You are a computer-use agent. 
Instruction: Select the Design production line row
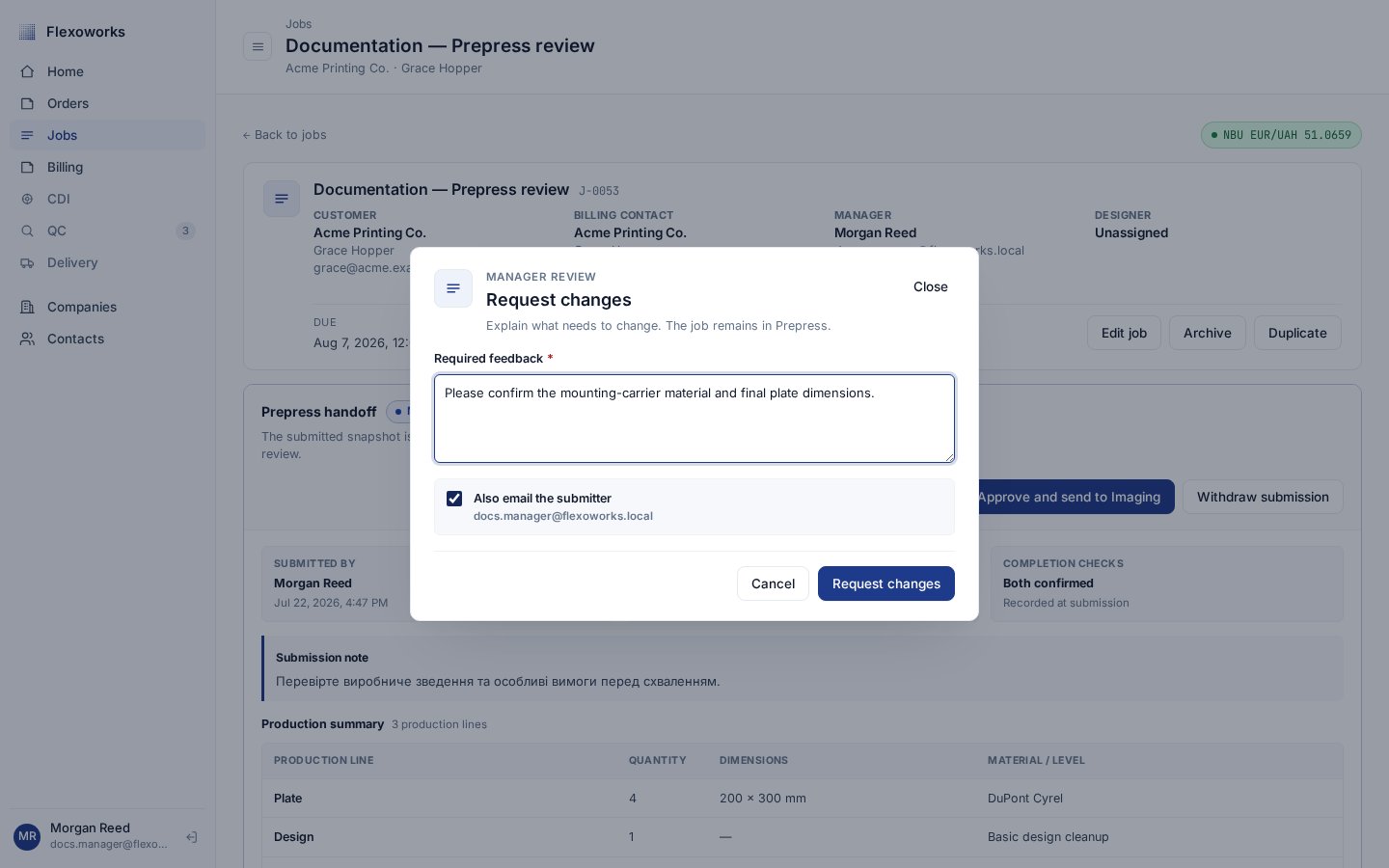click(803, 837)
